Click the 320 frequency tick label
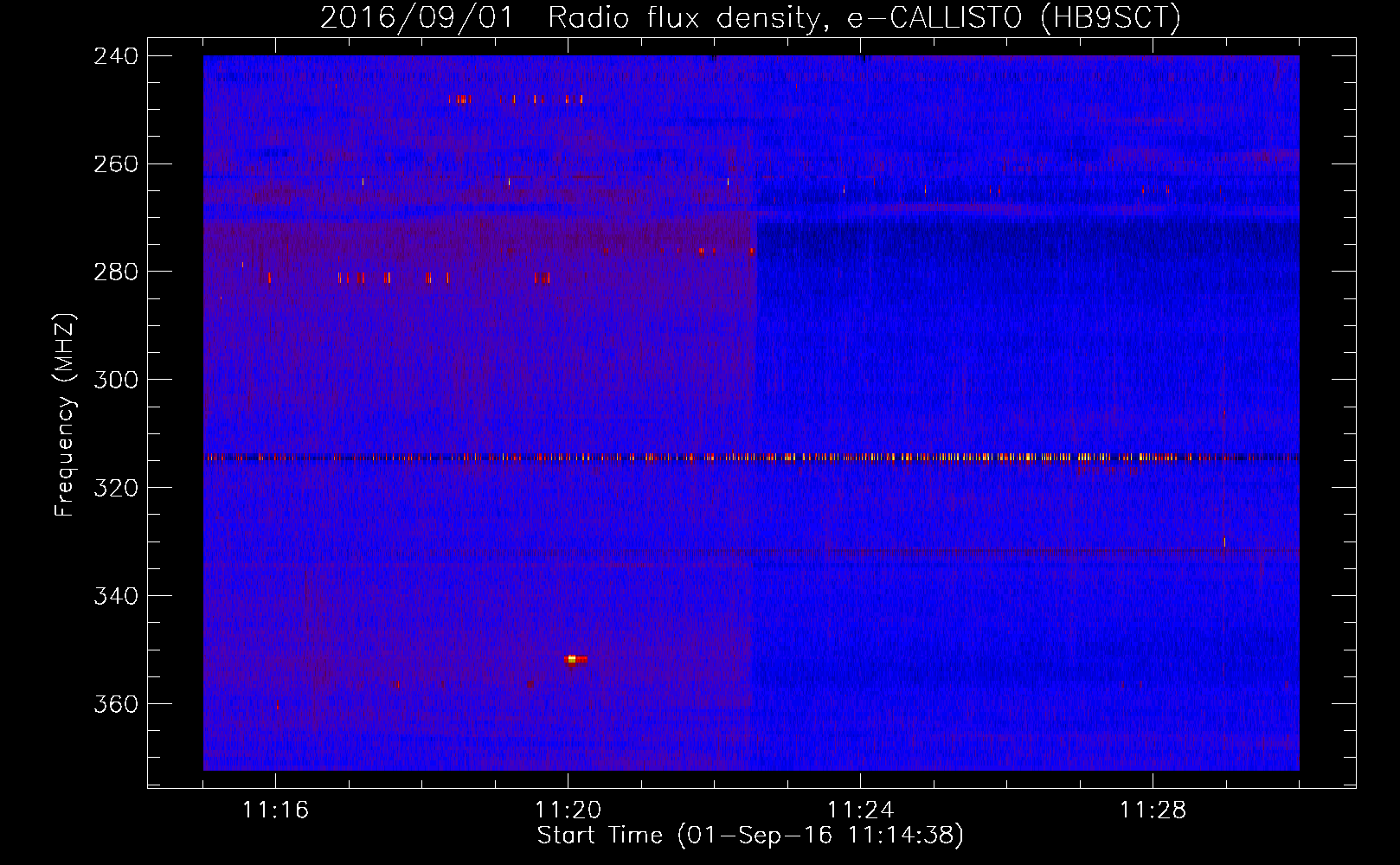Screen dimensions: 1400x865 [x=115, y=489]
